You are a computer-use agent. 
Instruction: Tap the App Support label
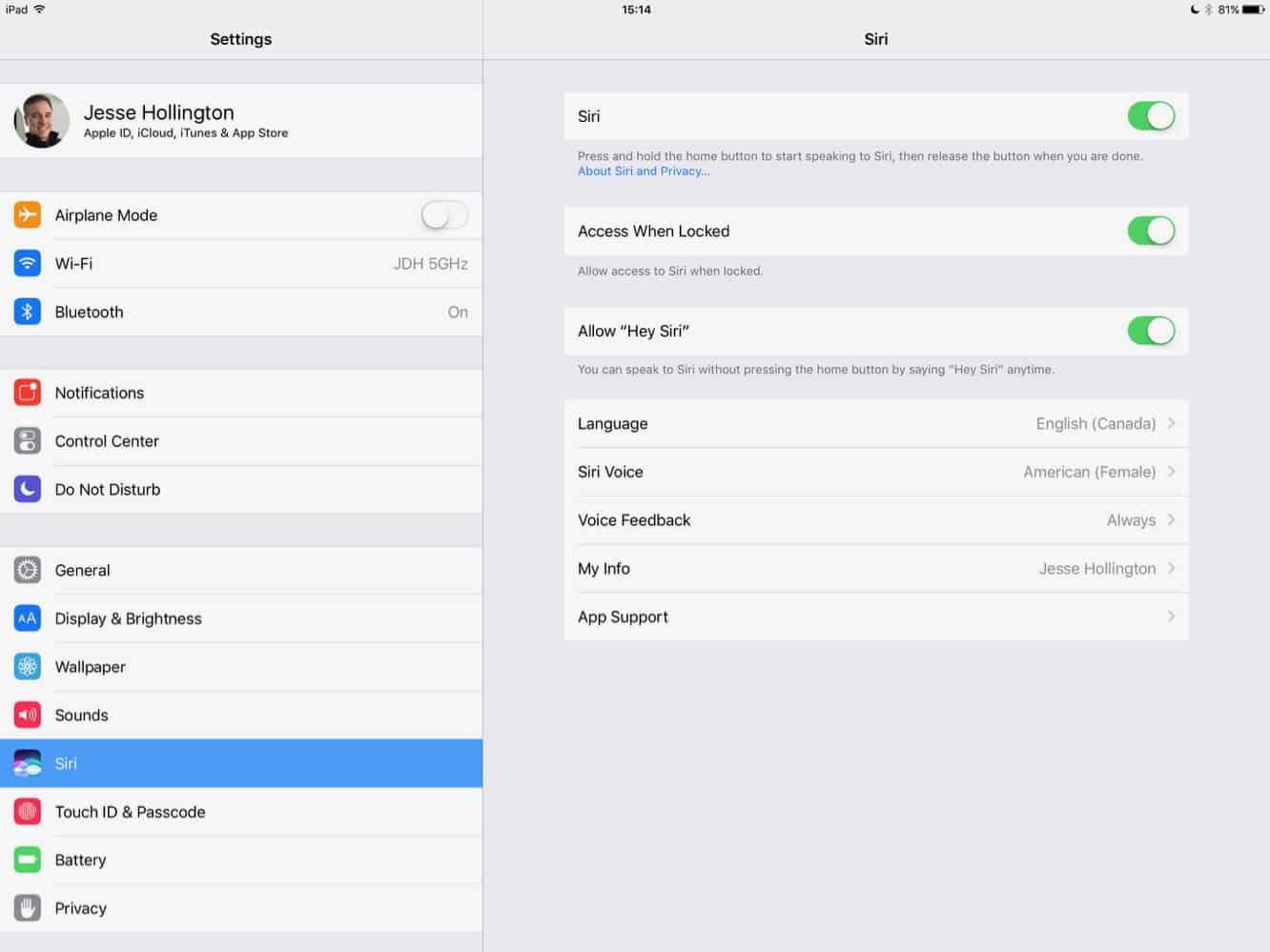pos(623,618)
